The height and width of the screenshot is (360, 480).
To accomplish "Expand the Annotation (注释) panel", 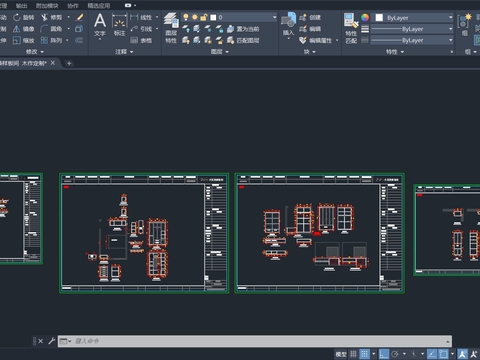I will 124,52.
